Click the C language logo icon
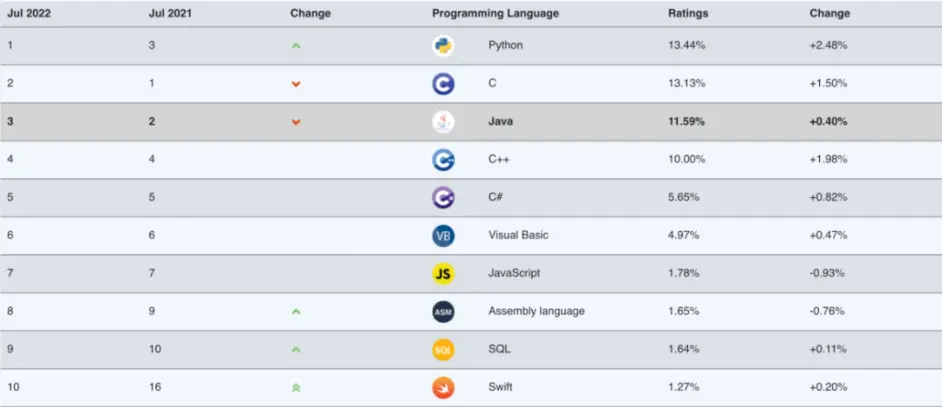 (x=443, y=84)
